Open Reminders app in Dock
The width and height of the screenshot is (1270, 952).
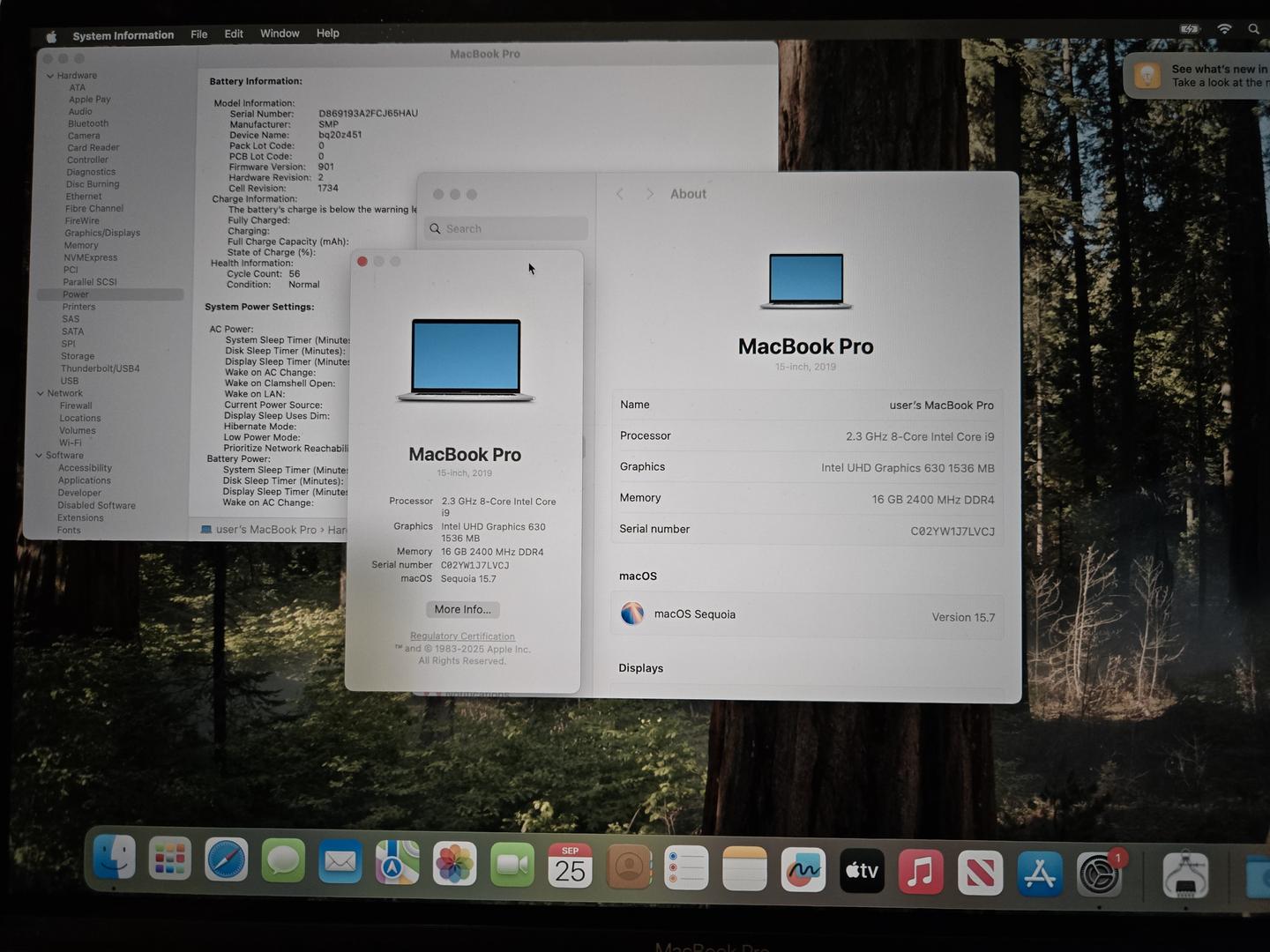(x=686, y=868)
